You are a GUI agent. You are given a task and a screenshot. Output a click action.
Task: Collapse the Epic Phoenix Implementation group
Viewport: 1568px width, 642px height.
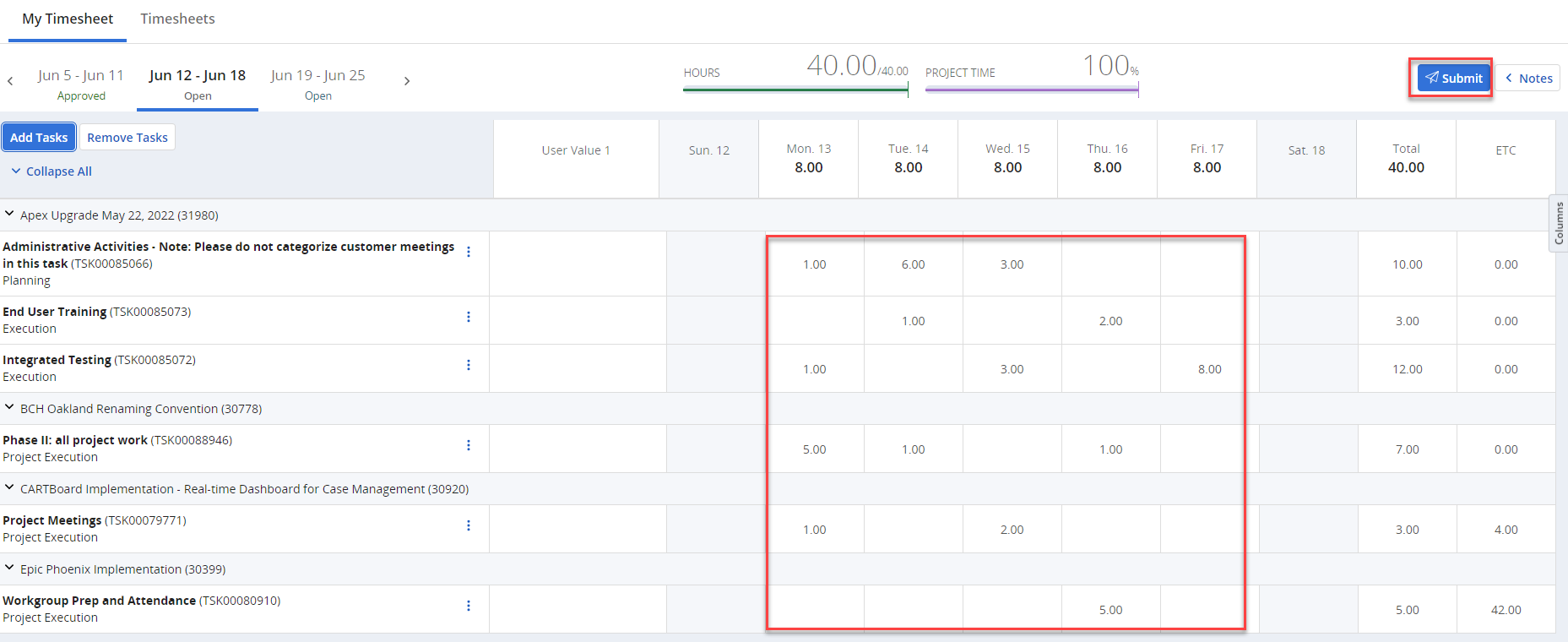click(9, 569)
